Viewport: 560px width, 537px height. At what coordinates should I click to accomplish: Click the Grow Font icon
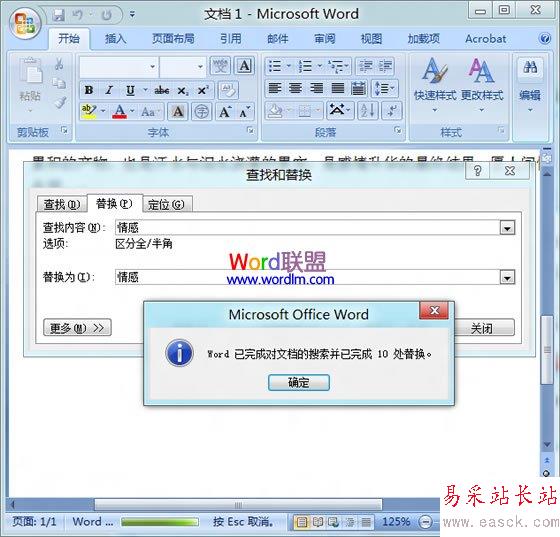pyautogui.click(x=225, y=112)
